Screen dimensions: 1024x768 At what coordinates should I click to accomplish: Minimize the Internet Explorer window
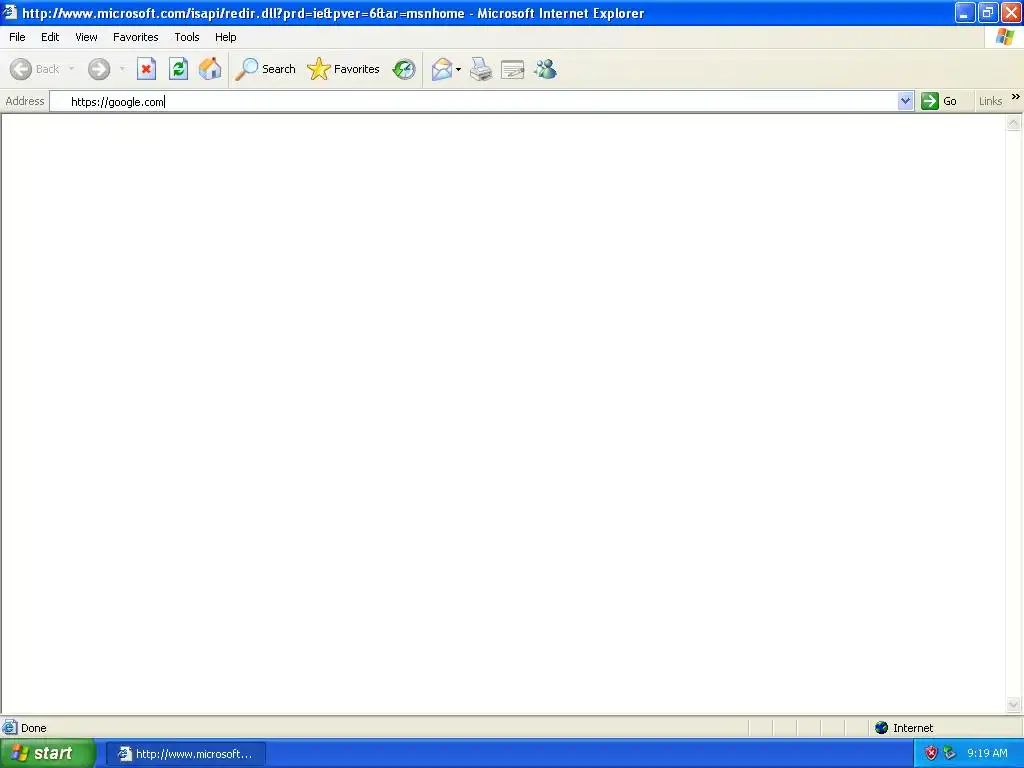point(964,12)
